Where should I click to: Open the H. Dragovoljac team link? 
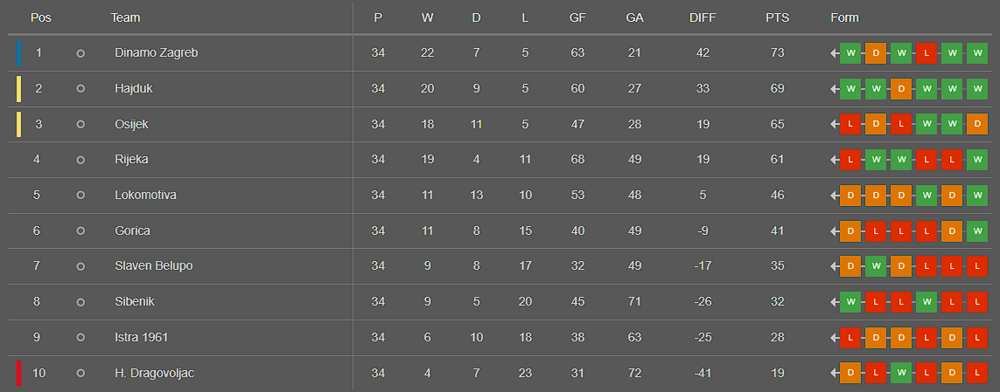[154, 374]
